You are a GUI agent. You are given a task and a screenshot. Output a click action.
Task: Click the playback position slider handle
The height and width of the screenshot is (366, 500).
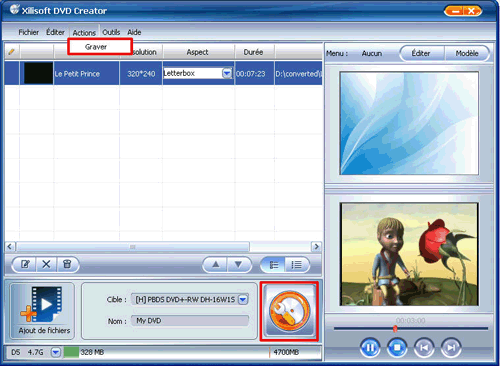point(395,329)
